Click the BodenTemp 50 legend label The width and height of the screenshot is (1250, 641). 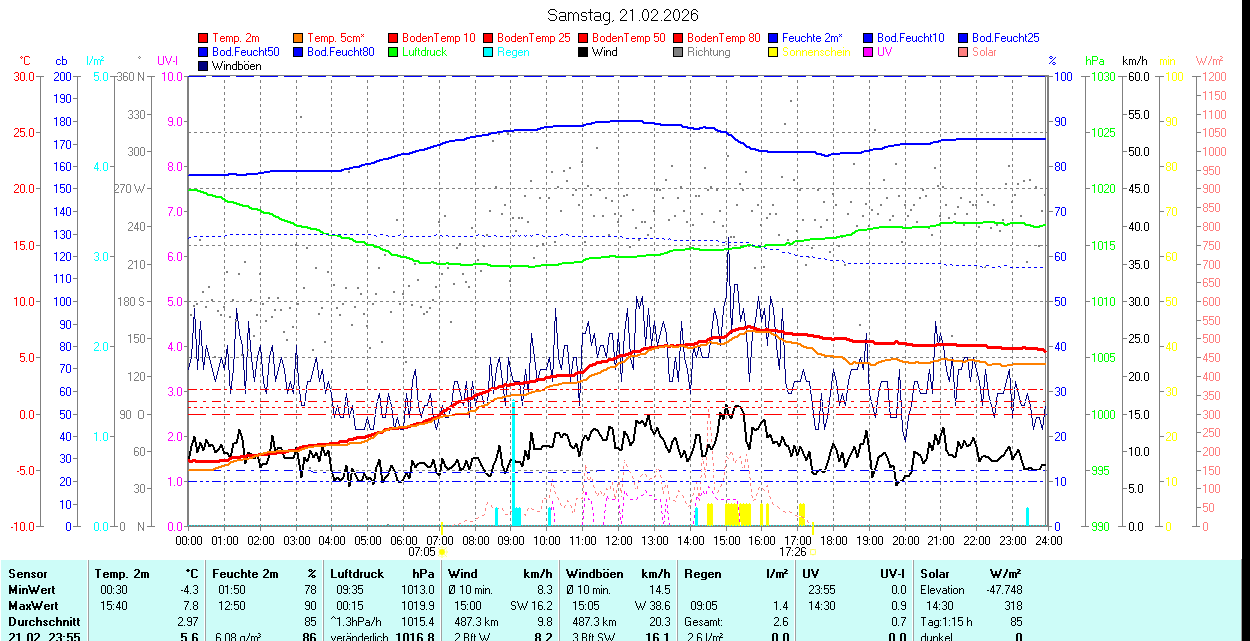click(x=628, y=38)
